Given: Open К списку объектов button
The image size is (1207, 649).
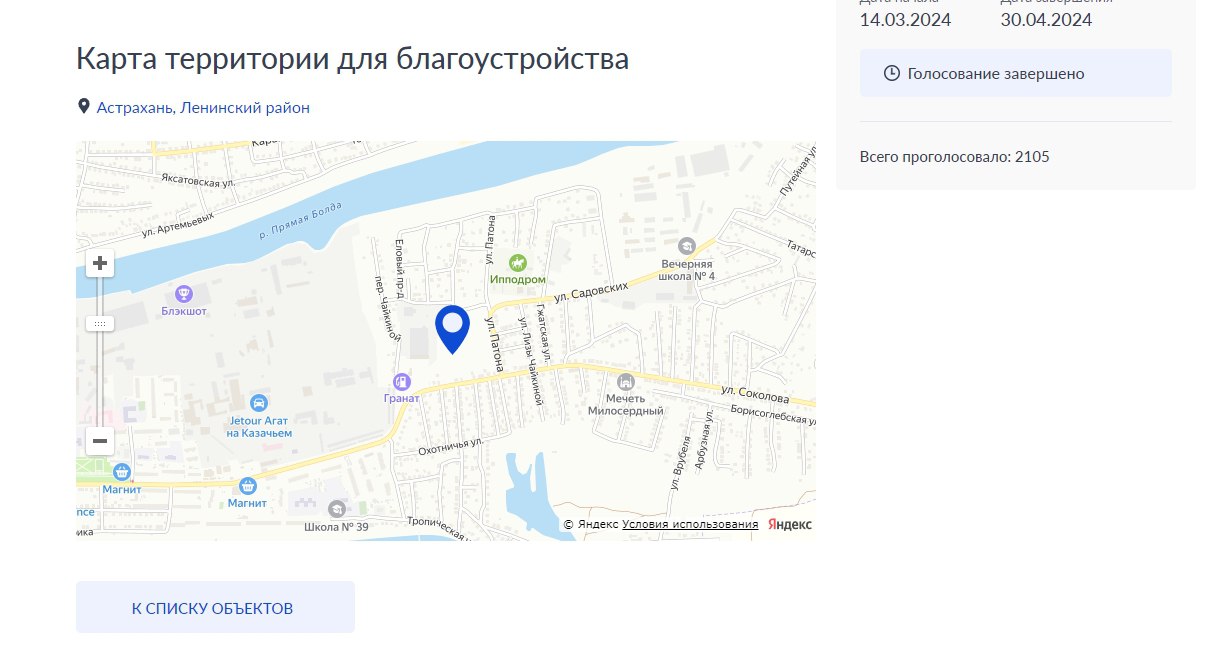Looking at the screenshot, I should (x=215, y=607).
